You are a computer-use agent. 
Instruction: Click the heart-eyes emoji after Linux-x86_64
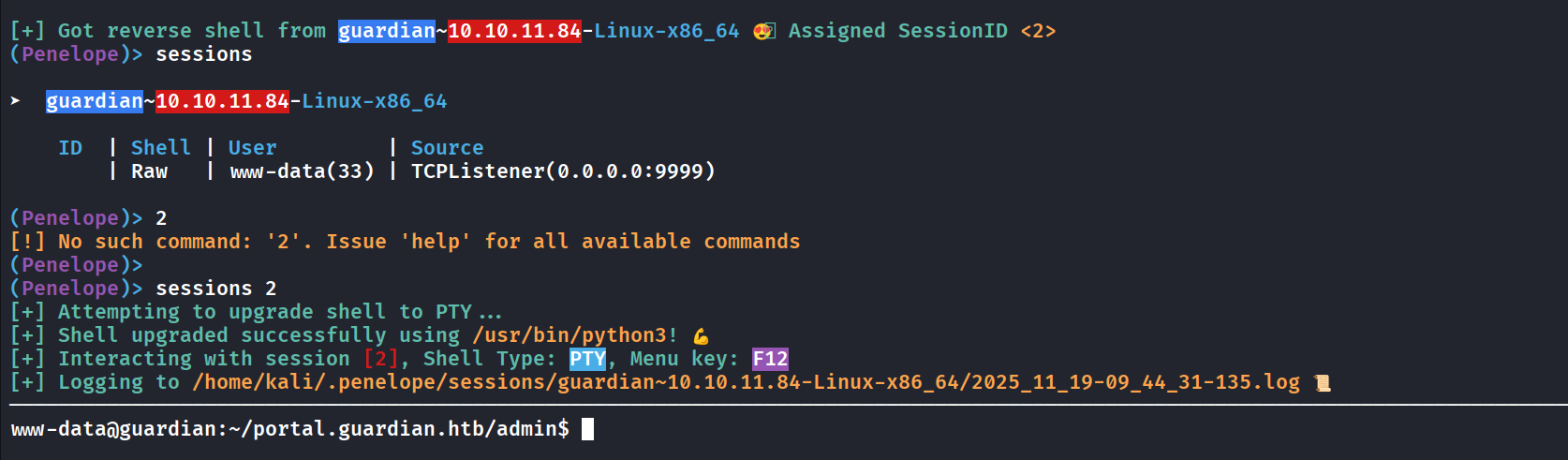click(763, 31)
